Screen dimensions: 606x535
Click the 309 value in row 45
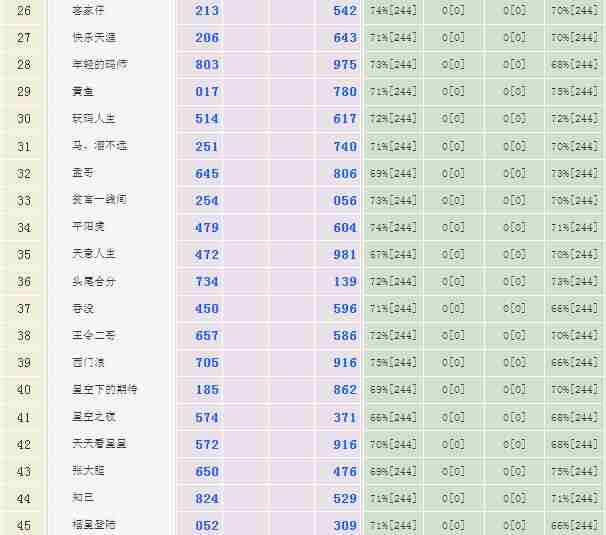[x=345, y=525]
